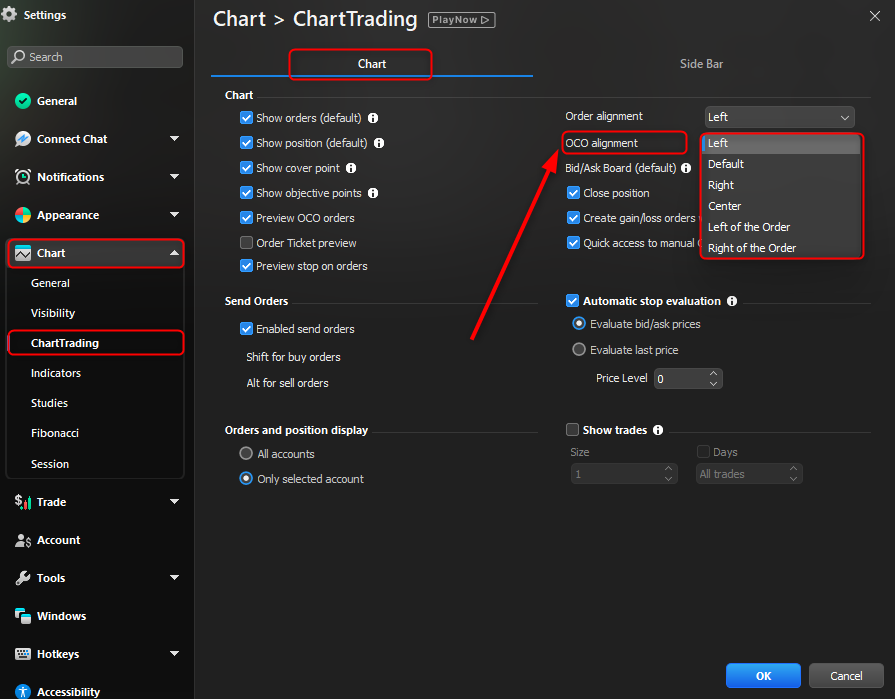The image size is (895, 699).
Task: Click info icon beside Bid/Ask Board
Action: point(686,168)
